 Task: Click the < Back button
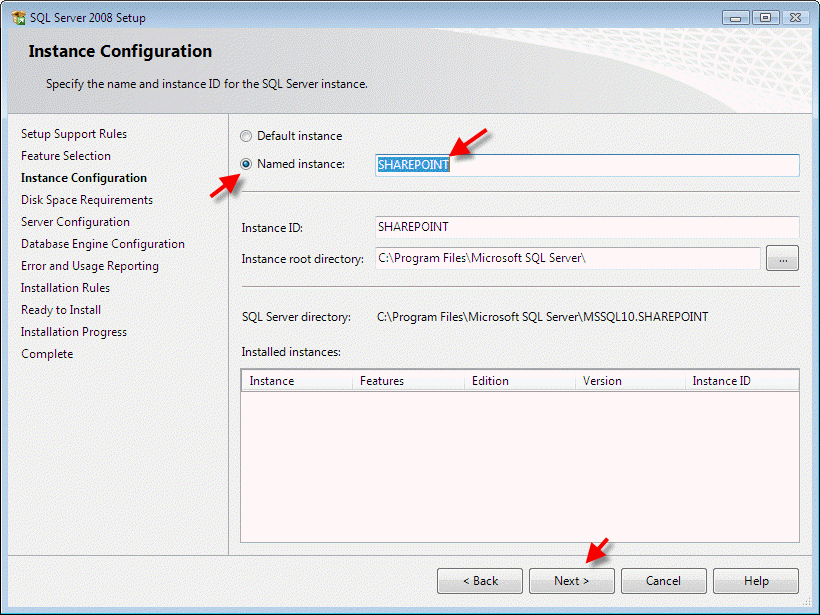coord(480,581)
